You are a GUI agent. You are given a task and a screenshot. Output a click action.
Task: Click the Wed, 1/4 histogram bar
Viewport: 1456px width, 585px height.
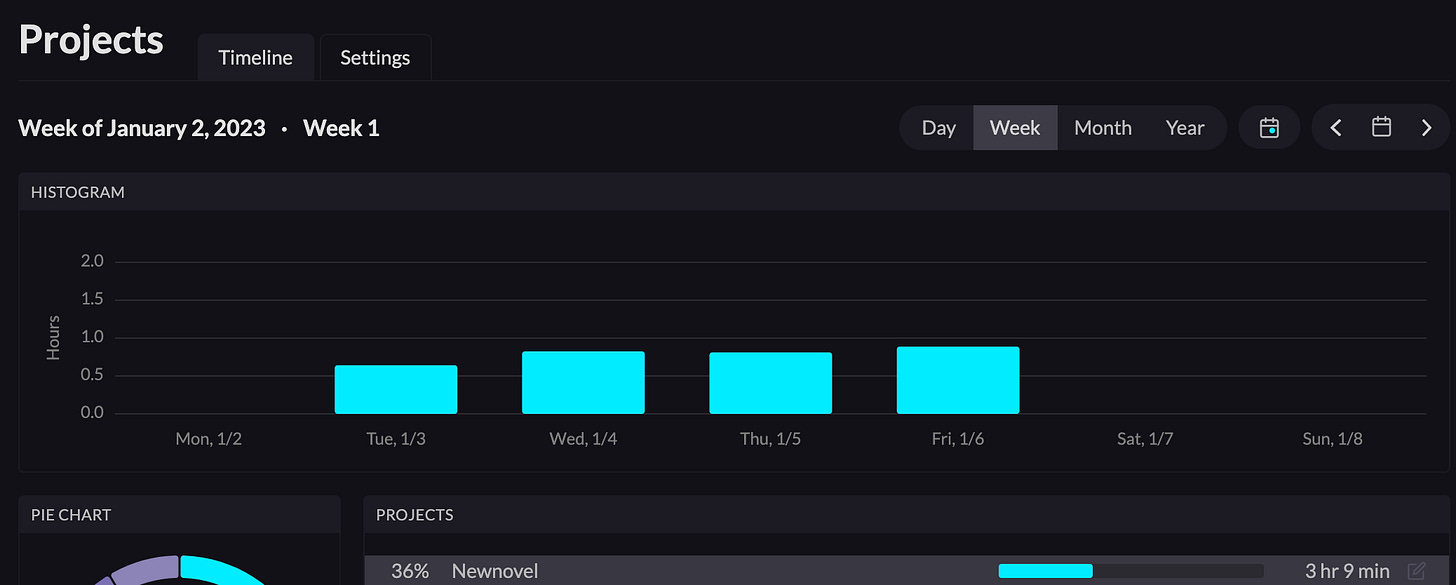point(583,382)
